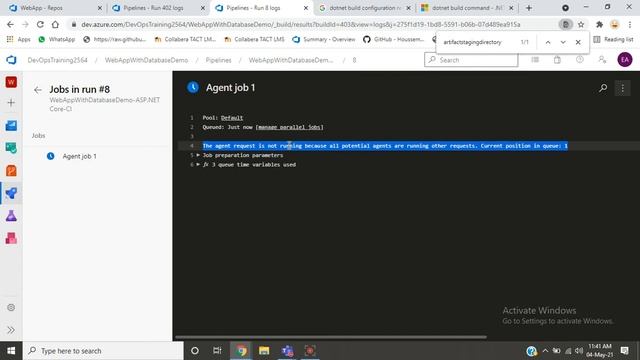Open Chrome from taskbar
640x360 pixels.
tap(241, 351)
